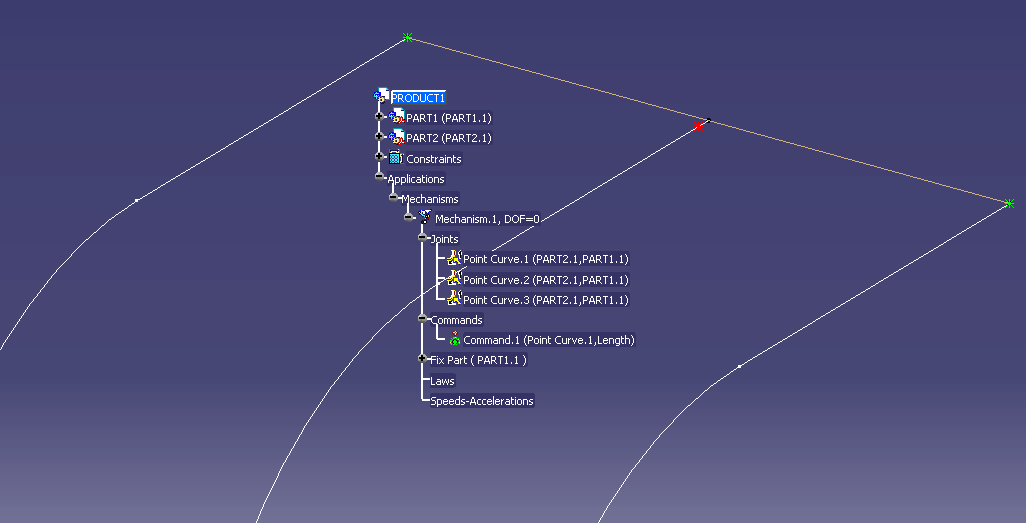The height and width of the screenshot is (523, 1026).
Task: Click the red point marker on line
Action: [698, 126]
